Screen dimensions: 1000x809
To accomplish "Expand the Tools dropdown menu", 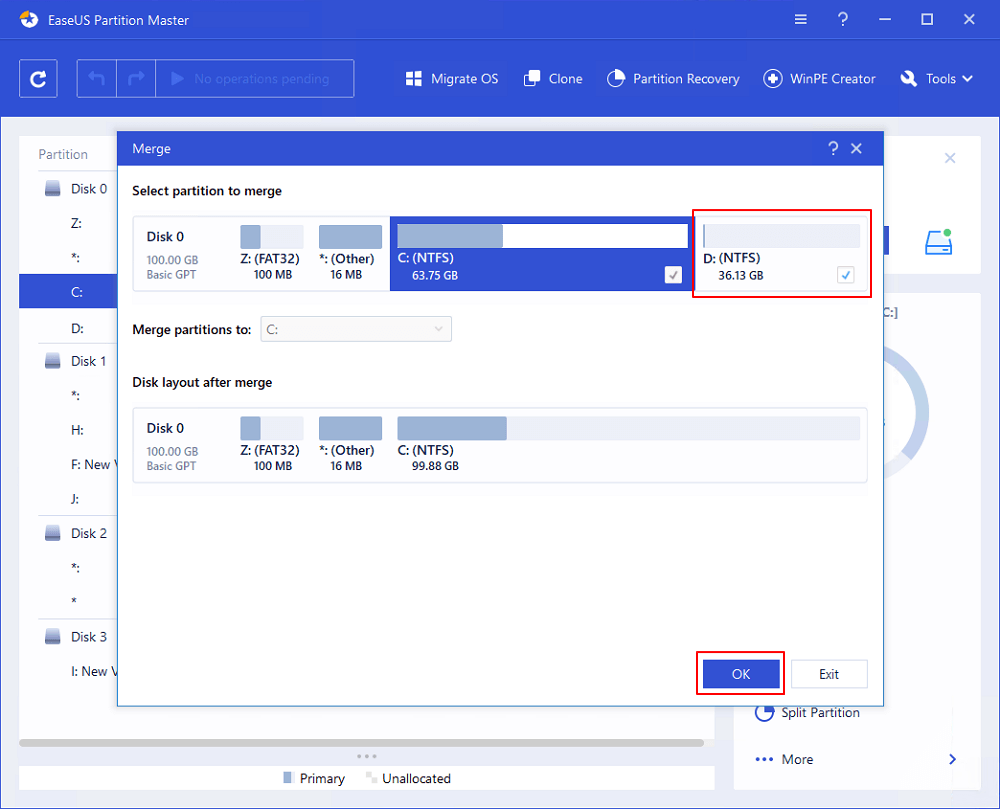I will tap(936, 78).
